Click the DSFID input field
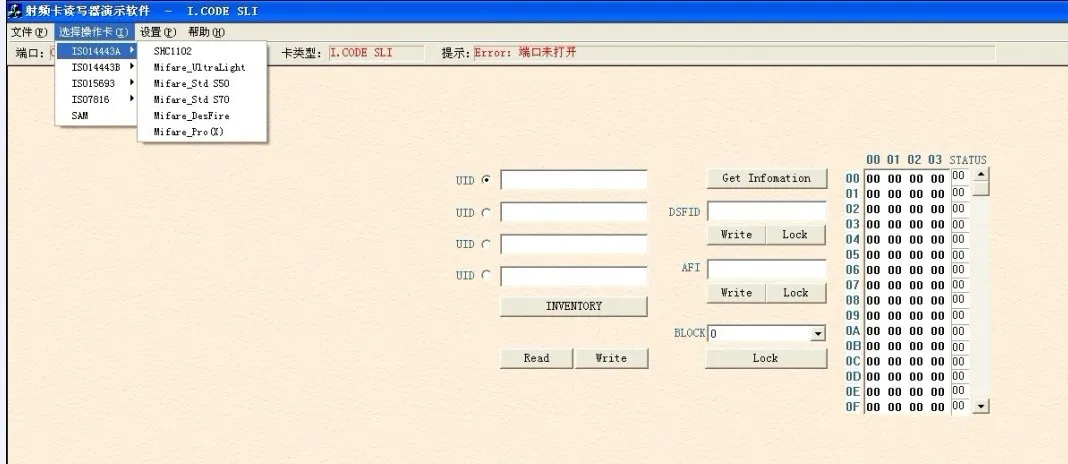The width and height of the screenshot is (1068, 464). [766, 211]
